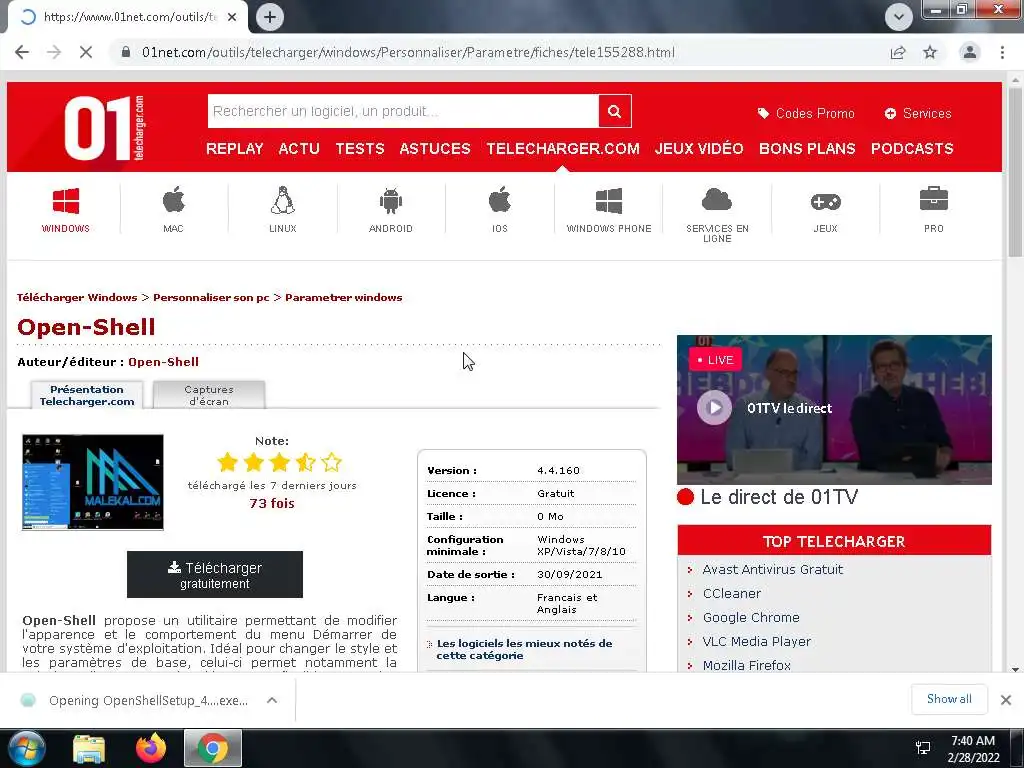Select the Mac apple icon category
Viewport: 1024px width, 768px height.
[x=174, y=200]
